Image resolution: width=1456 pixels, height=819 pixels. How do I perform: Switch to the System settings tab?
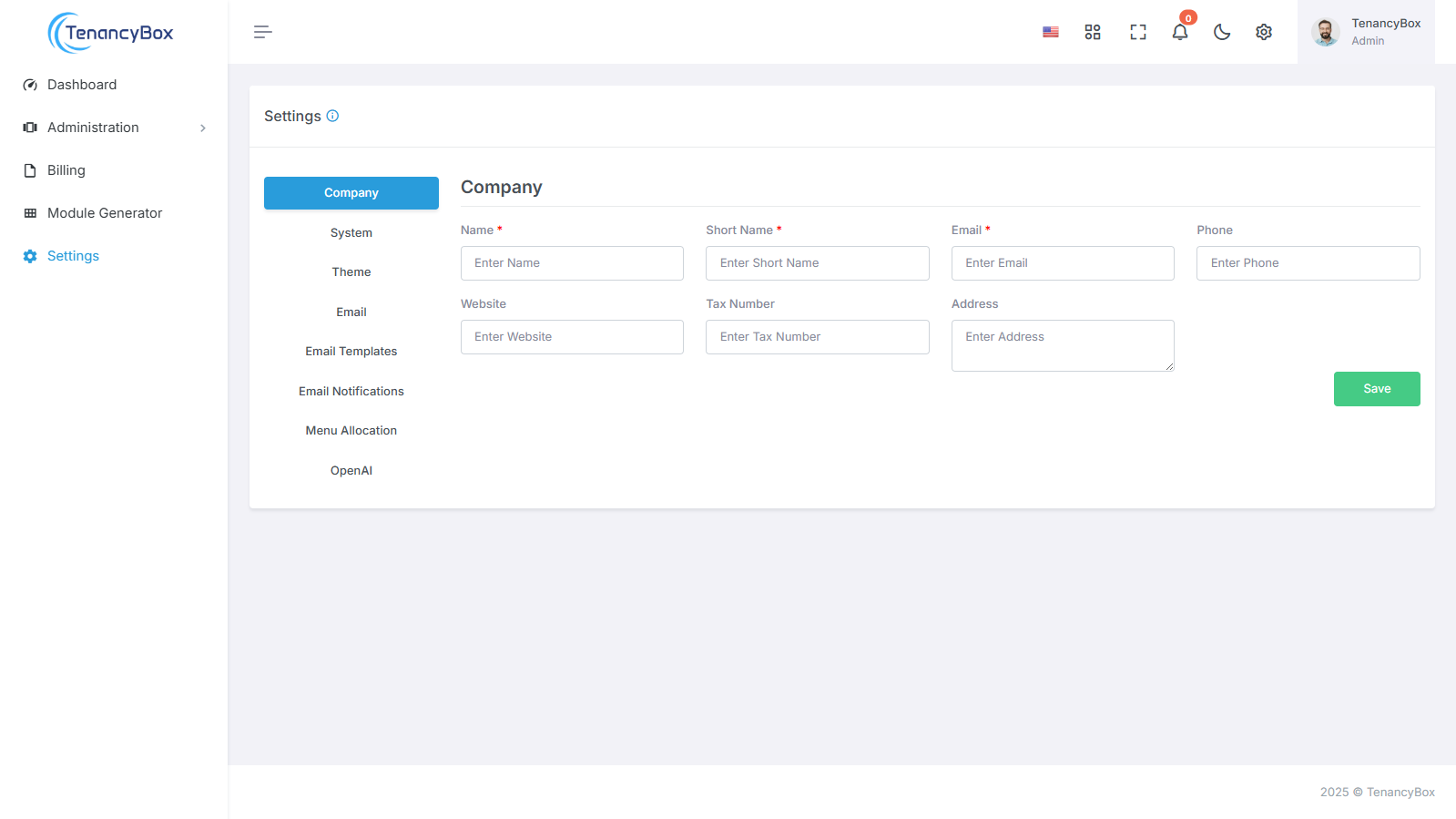tap(351, 233)
